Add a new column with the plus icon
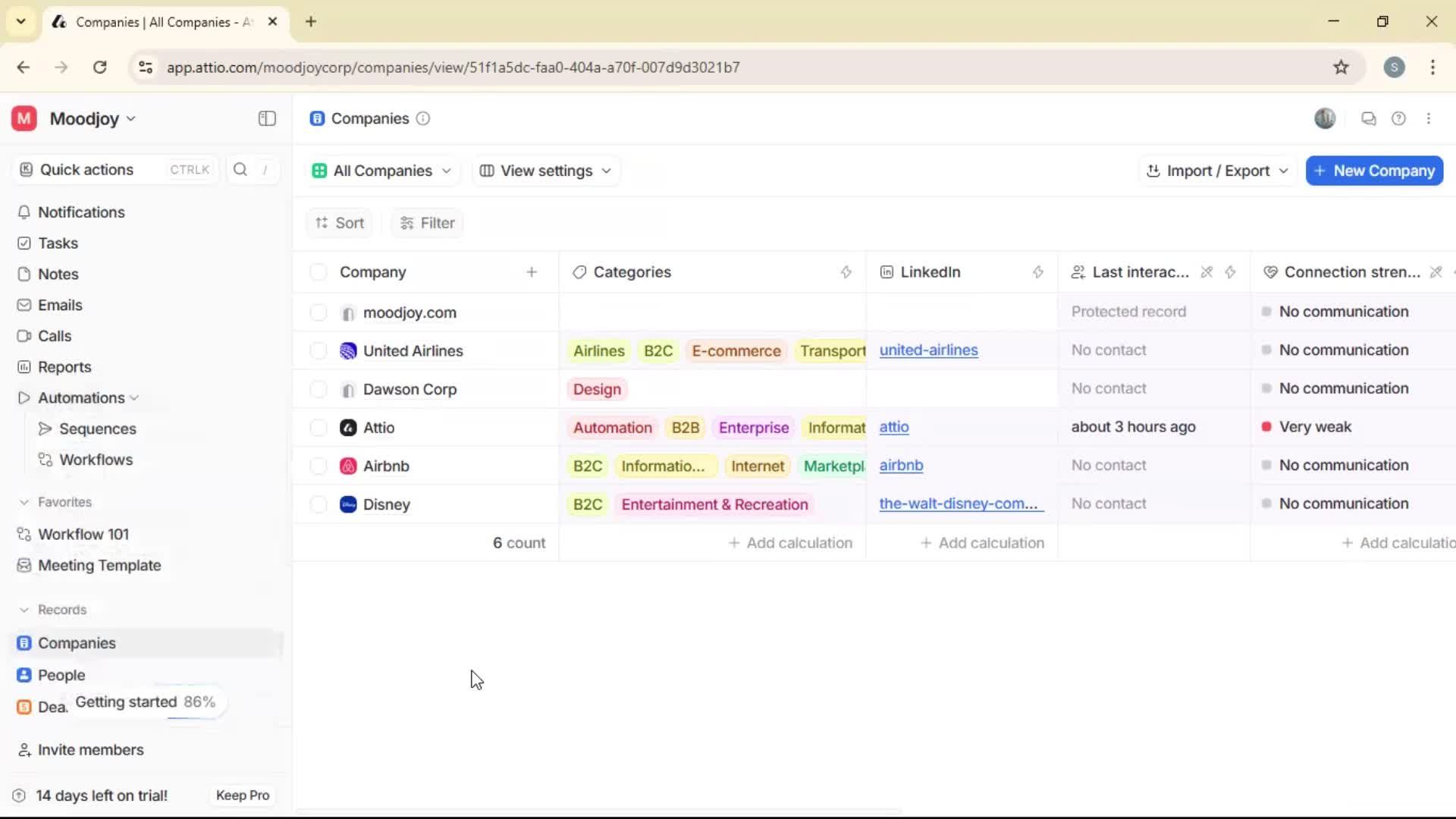 tap(532, 271)
